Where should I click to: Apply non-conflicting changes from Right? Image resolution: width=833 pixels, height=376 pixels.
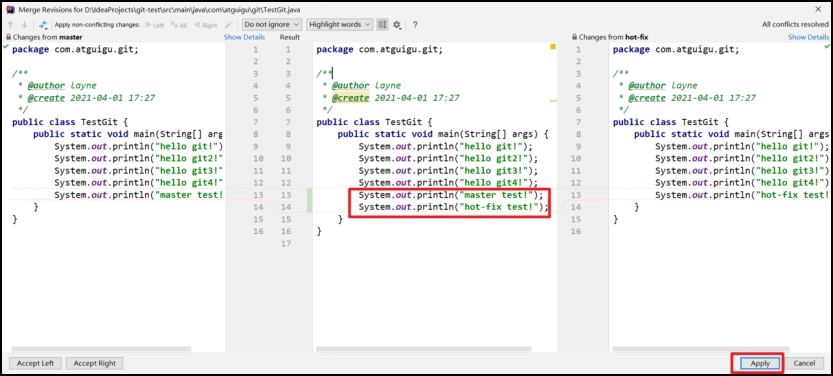pyautogui.click(x=206, y=25)
